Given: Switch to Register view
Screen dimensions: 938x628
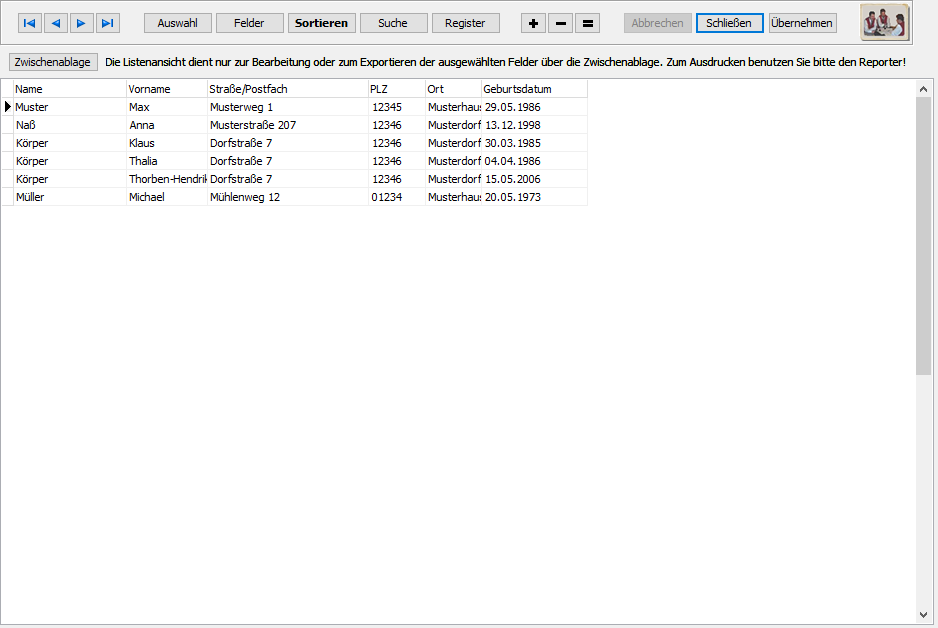Looking at the screenshot, I should (465, 23).
